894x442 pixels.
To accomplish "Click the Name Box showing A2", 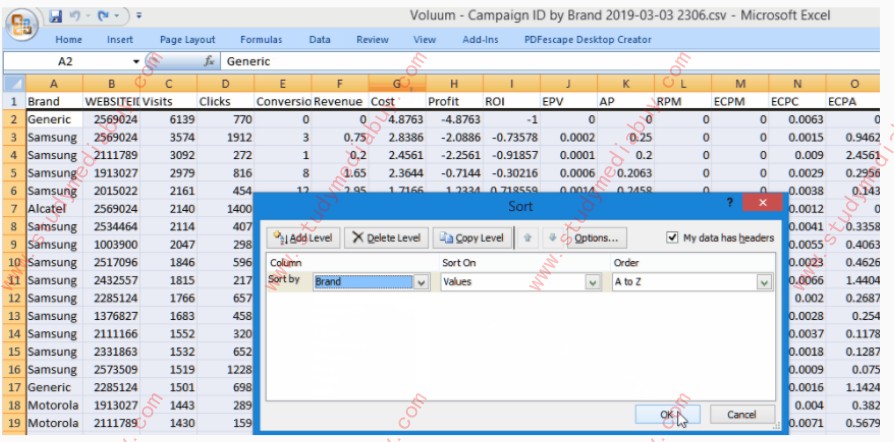I will 67,62.
